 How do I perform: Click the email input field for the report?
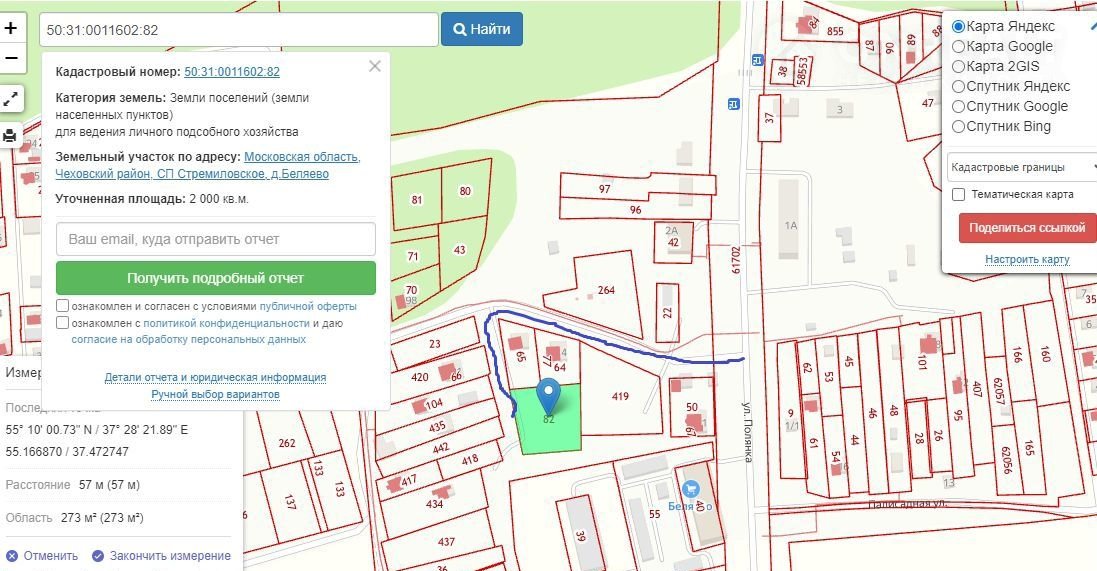point(215,239)
